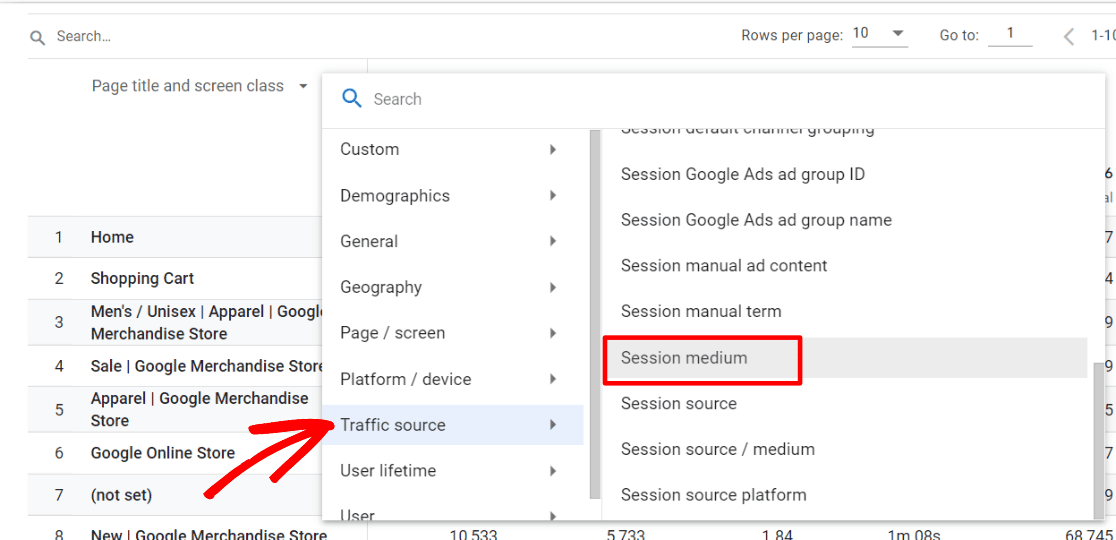Select Session source / medium option
Screen dimensions: 1116x540
718,450
